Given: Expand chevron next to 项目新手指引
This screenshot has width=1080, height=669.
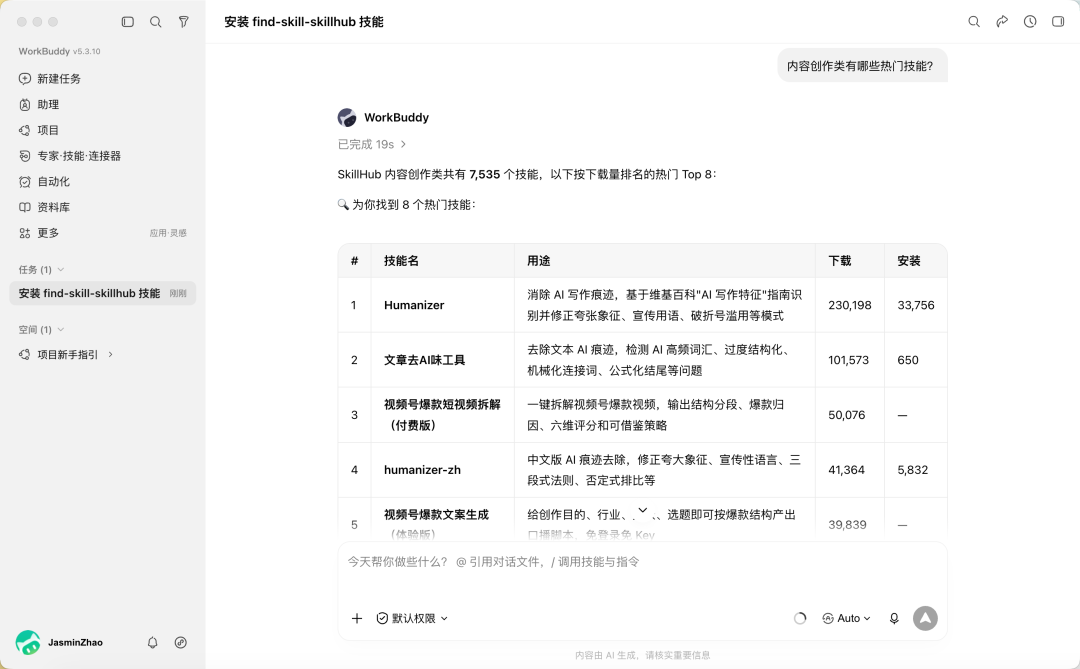Looking at the screenshot, I should pyautogui.click(x=110, y=354).
